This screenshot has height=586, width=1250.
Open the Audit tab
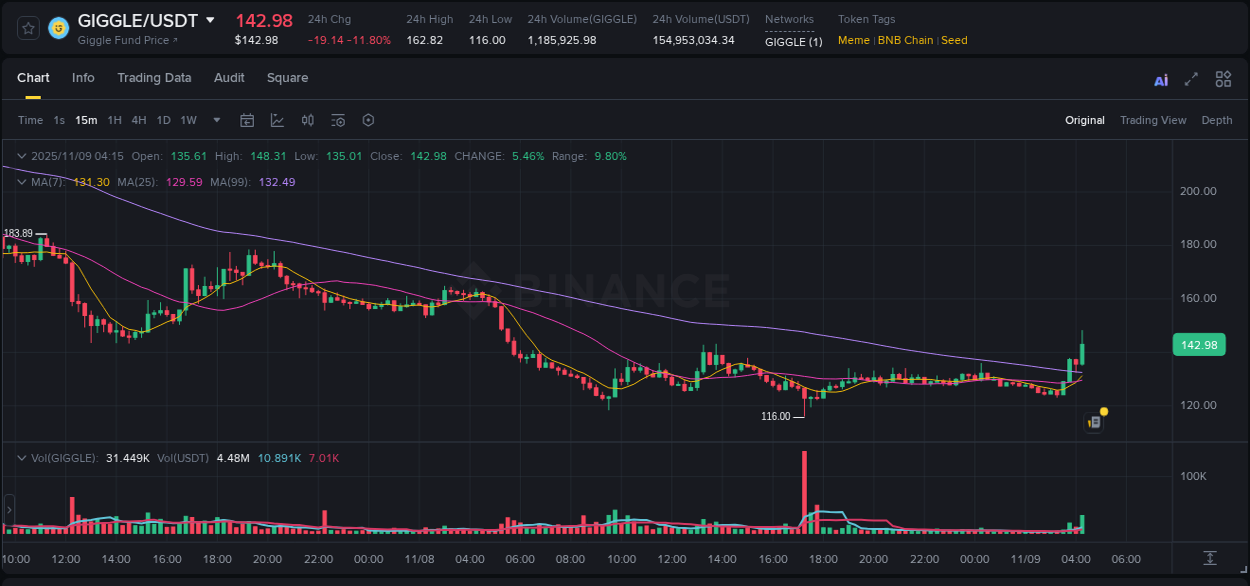pyautogui.click(x=229, y=78)
